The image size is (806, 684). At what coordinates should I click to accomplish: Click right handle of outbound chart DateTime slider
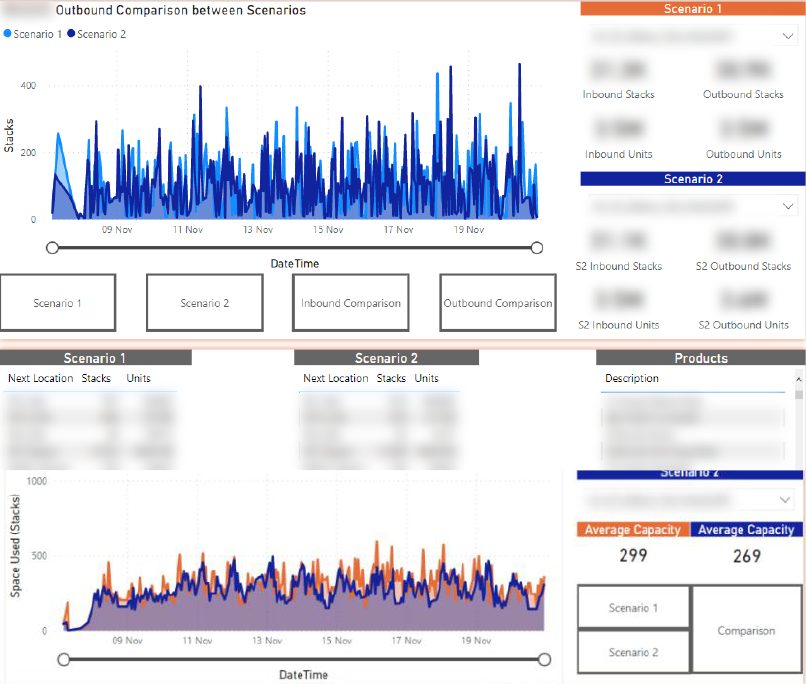[537, 248]
